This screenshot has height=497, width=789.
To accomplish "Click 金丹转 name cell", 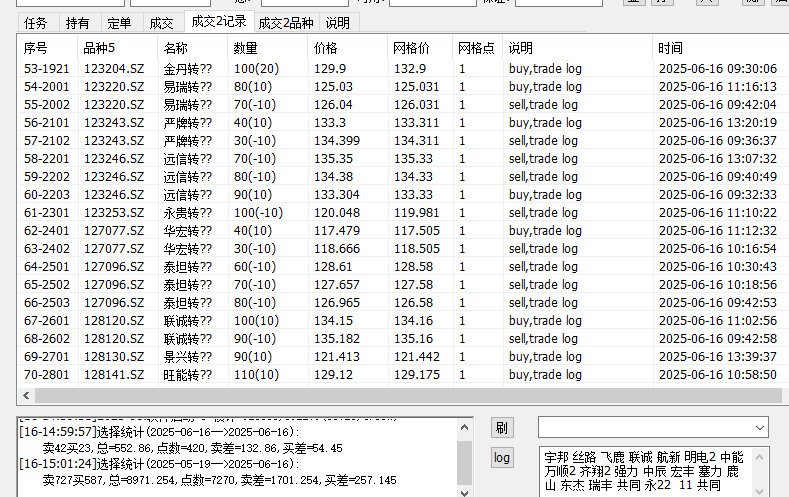I will (x=188, y=69).
